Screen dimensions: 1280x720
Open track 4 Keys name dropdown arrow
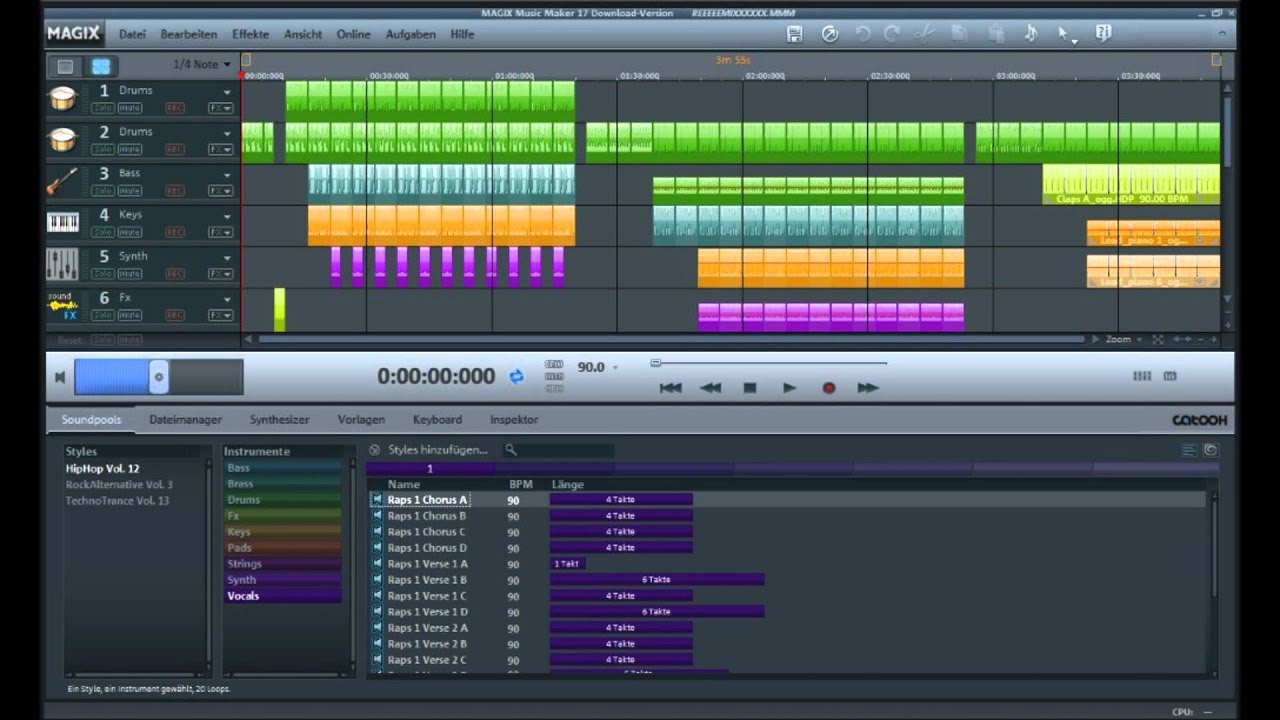(227, 216)
